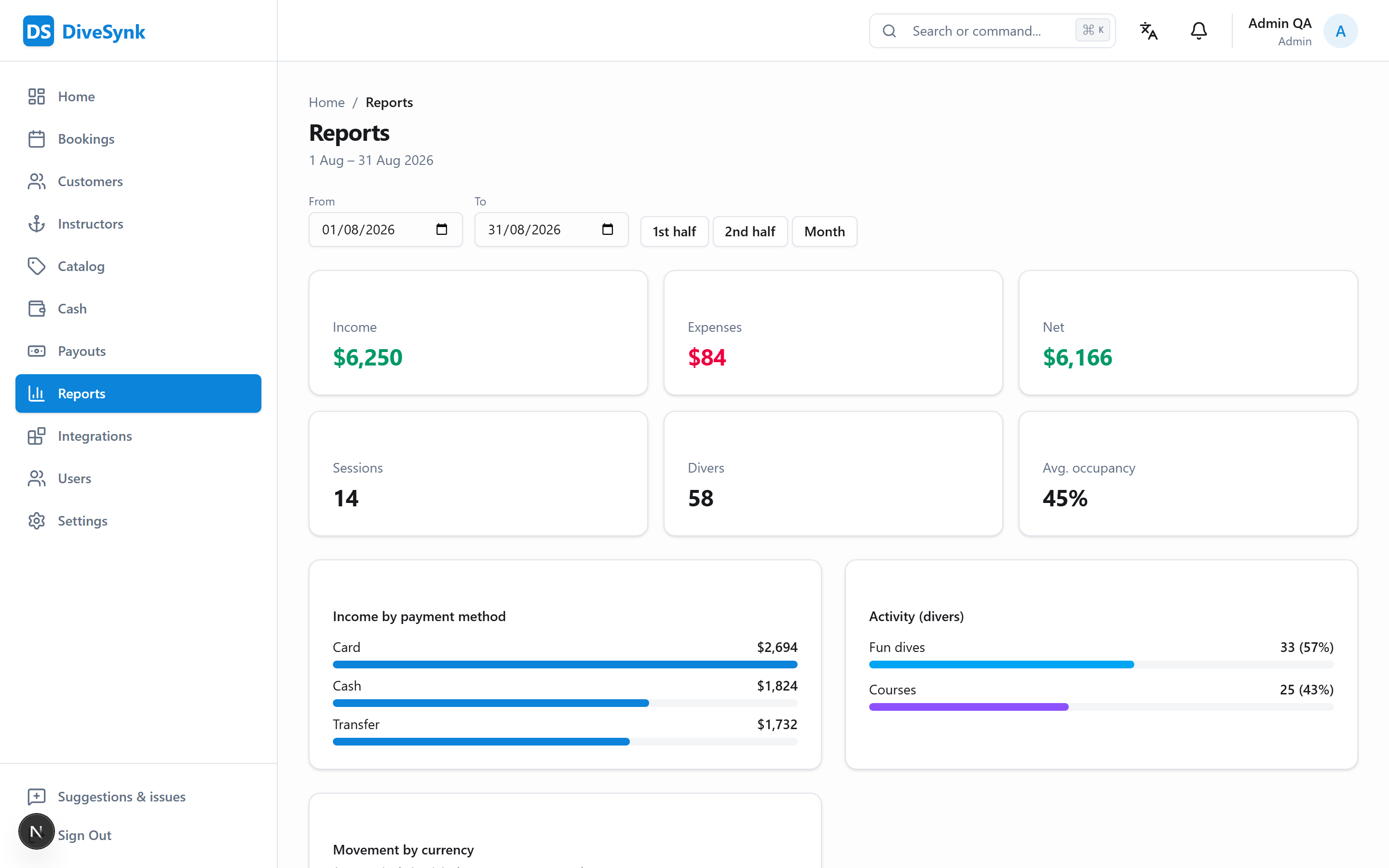The width and height of the screenshot is (1389, 868).
Task: Click the Home breadcrumb link
Action: click(x=327, y=102)
